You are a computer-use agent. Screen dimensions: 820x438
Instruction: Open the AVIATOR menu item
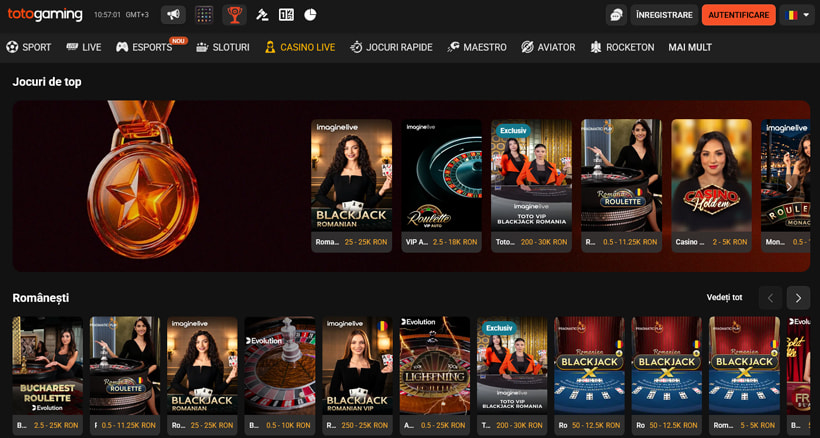point(548,47)
